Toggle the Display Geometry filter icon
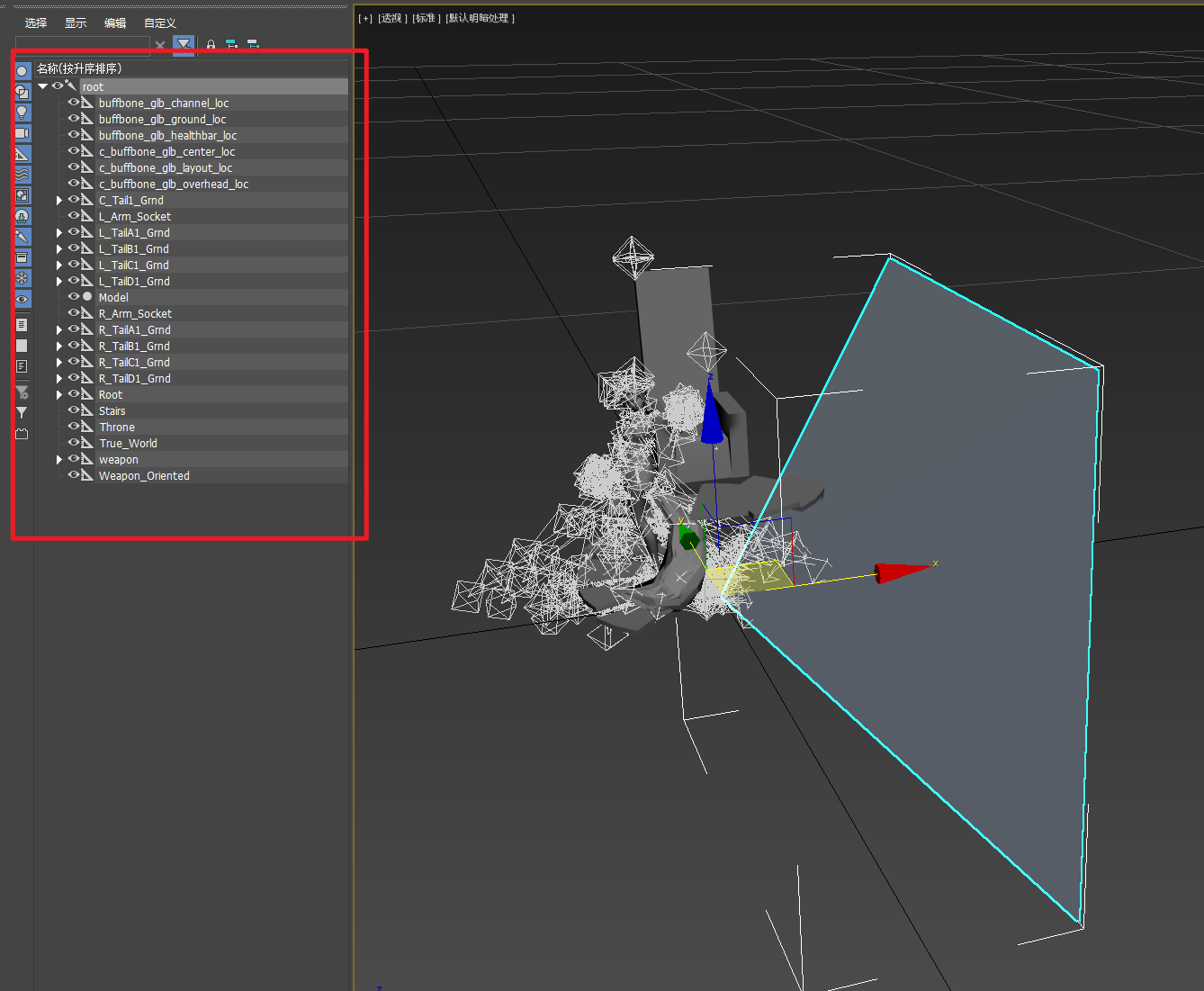This screenshot has width=1204, height=991. 22,70
